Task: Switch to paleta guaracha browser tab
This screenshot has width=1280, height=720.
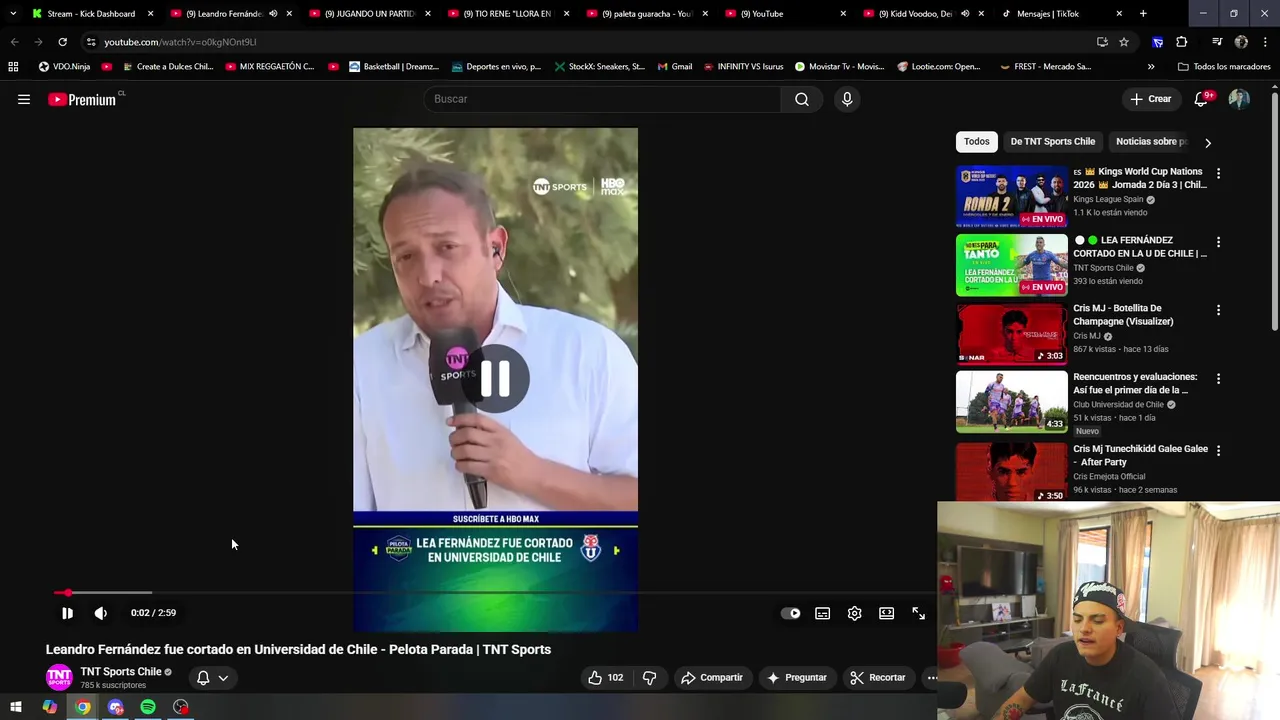Action: pos(646,13)
